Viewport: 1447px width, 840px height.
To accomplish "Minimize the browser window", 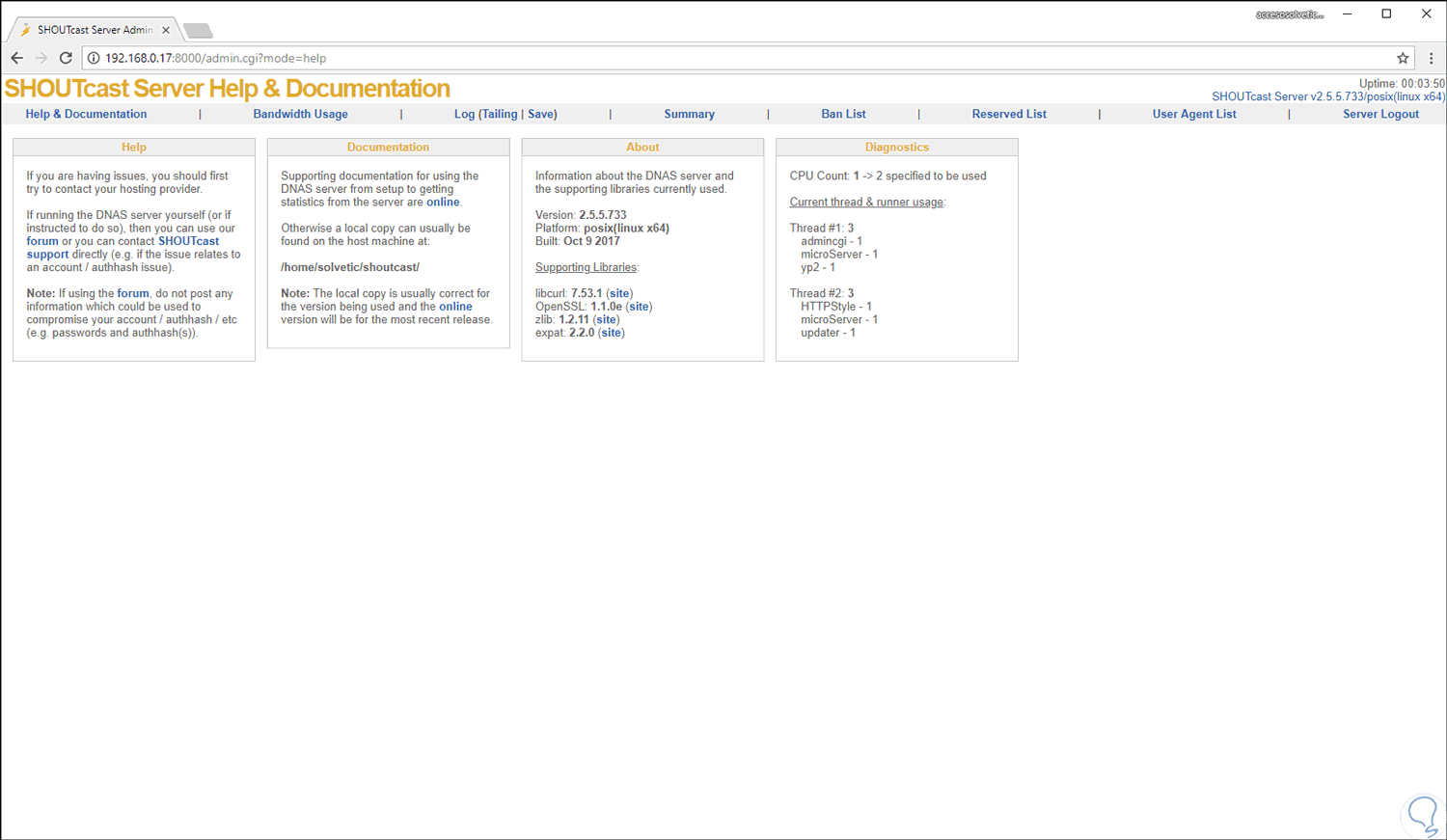I will (x=1348, y=14).
